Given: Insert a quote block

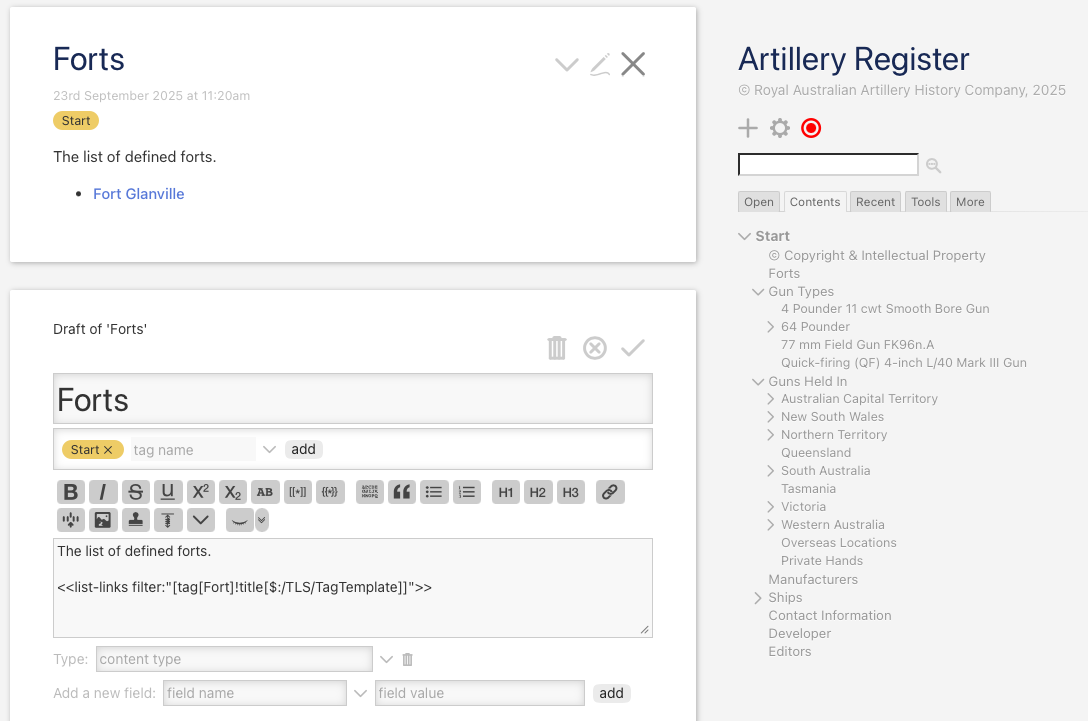Looking at the screenshot, I should pyautogui.click(x=402, y=492).
